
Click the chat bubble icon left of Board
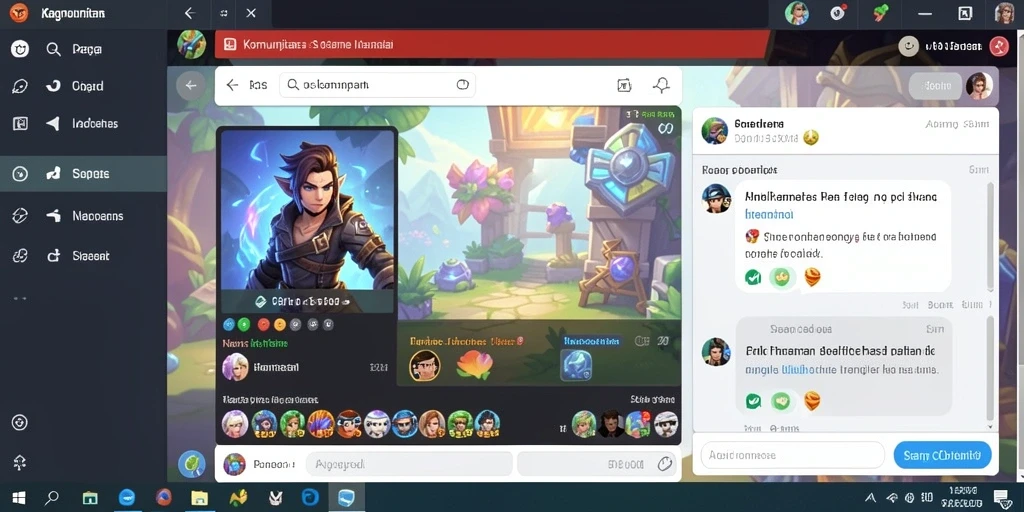point(20,86)
